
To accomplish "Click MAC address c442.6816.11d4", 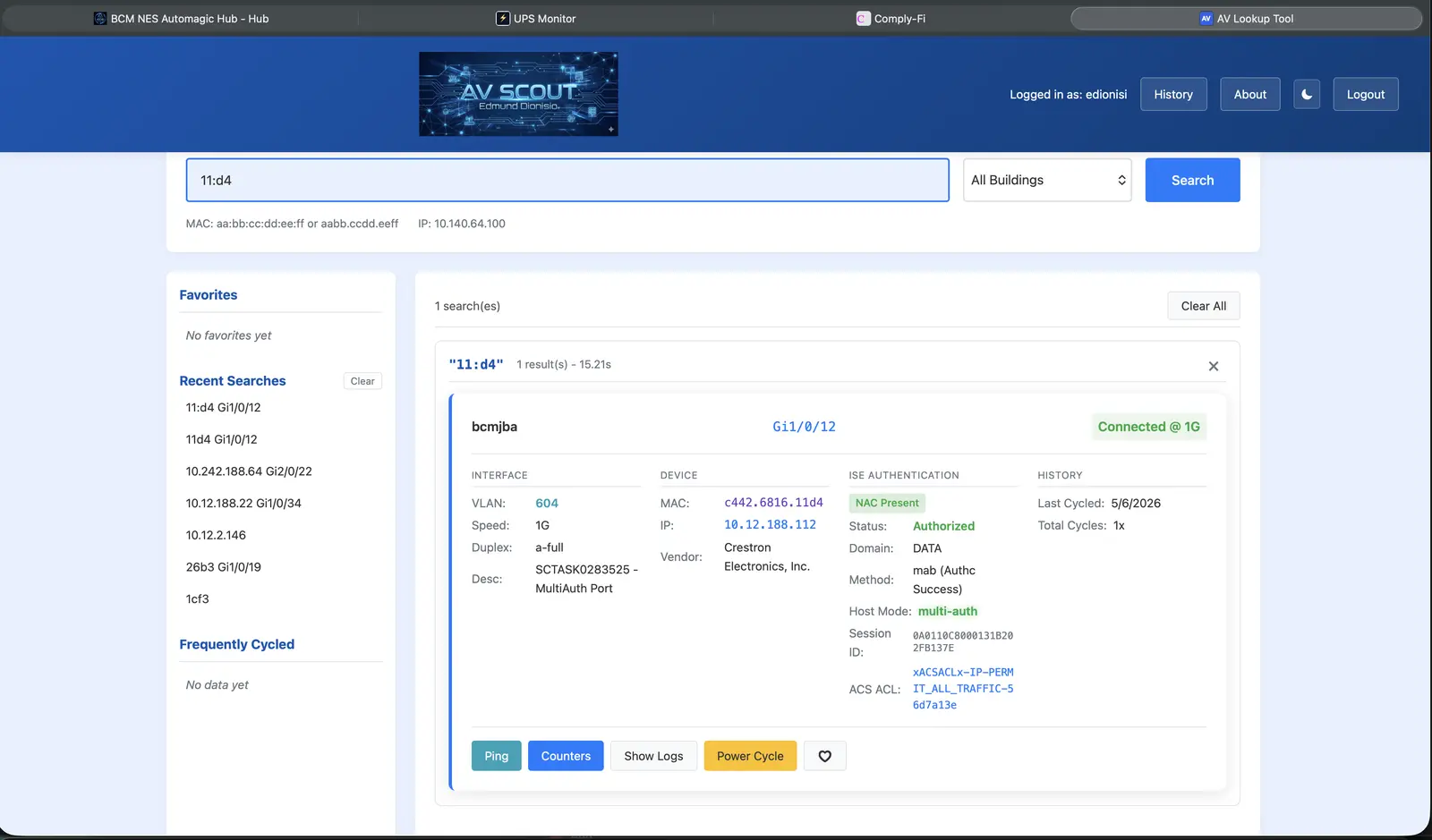I will tap(773, 503).
